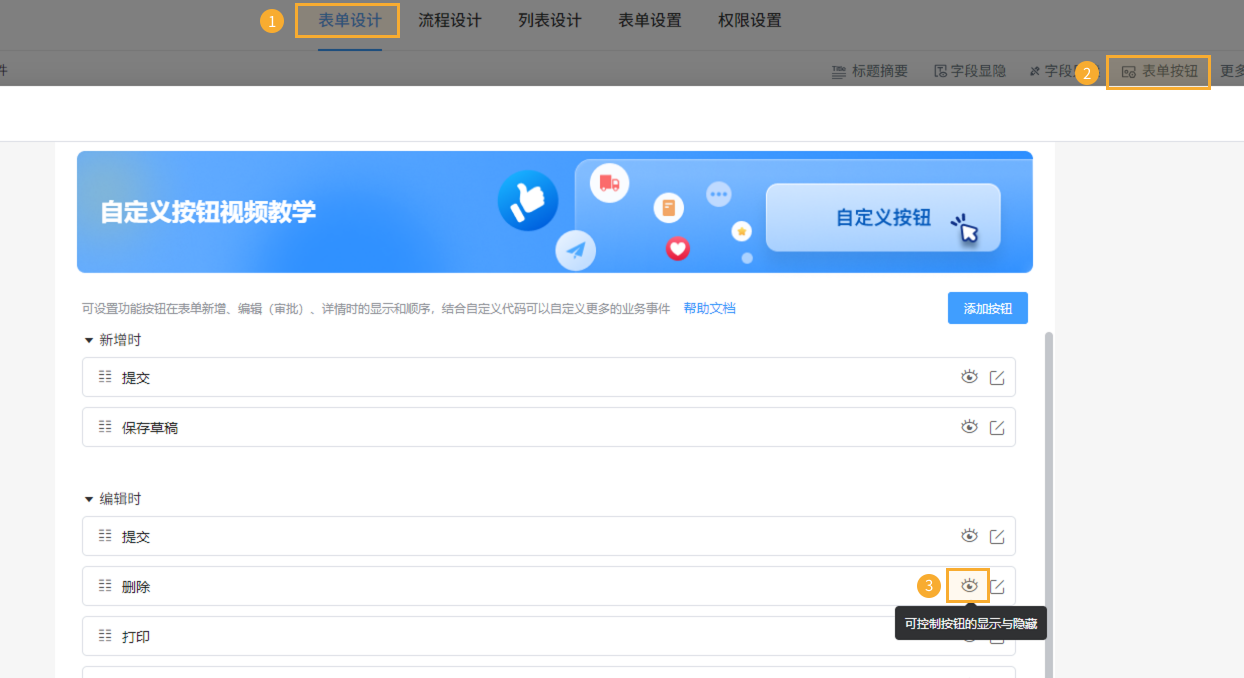Click the vertical scrollbar of button list
Screen dimensions: 1244x678
pos(1049,505)
